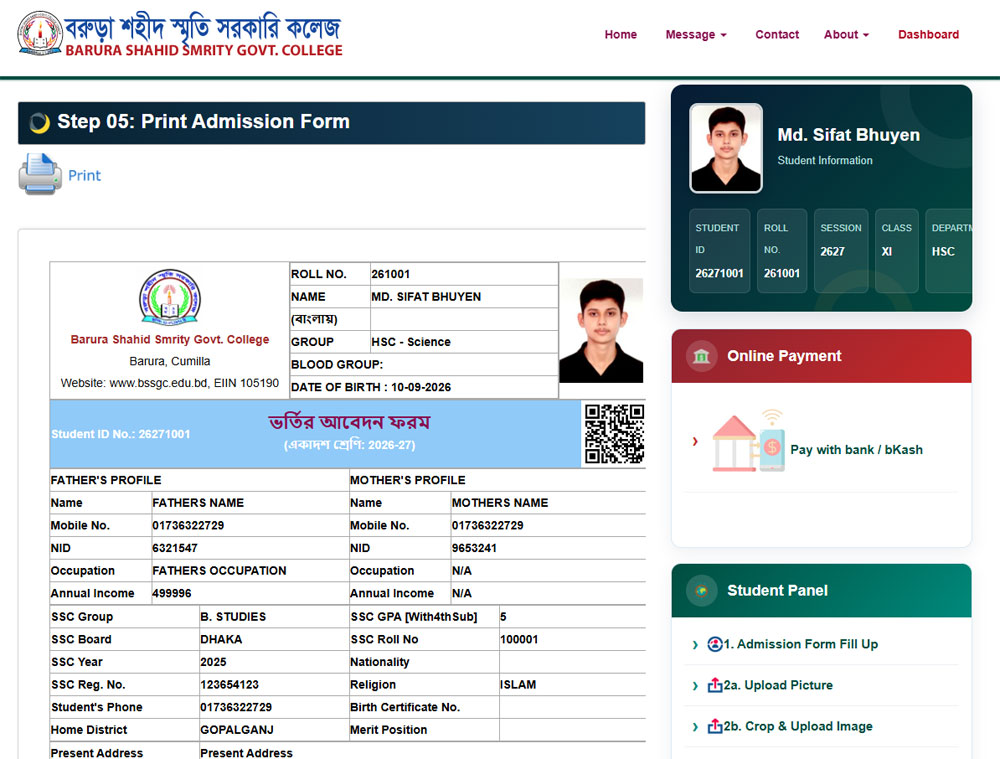Screen dimensions: 1000x759
Task: Click the Class XI card tile
Action: click(x=897, y=251)
